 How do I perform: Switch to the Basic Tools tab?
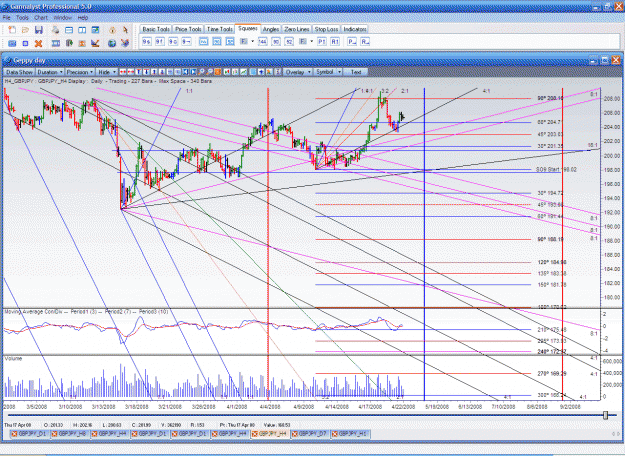[156, 29]
